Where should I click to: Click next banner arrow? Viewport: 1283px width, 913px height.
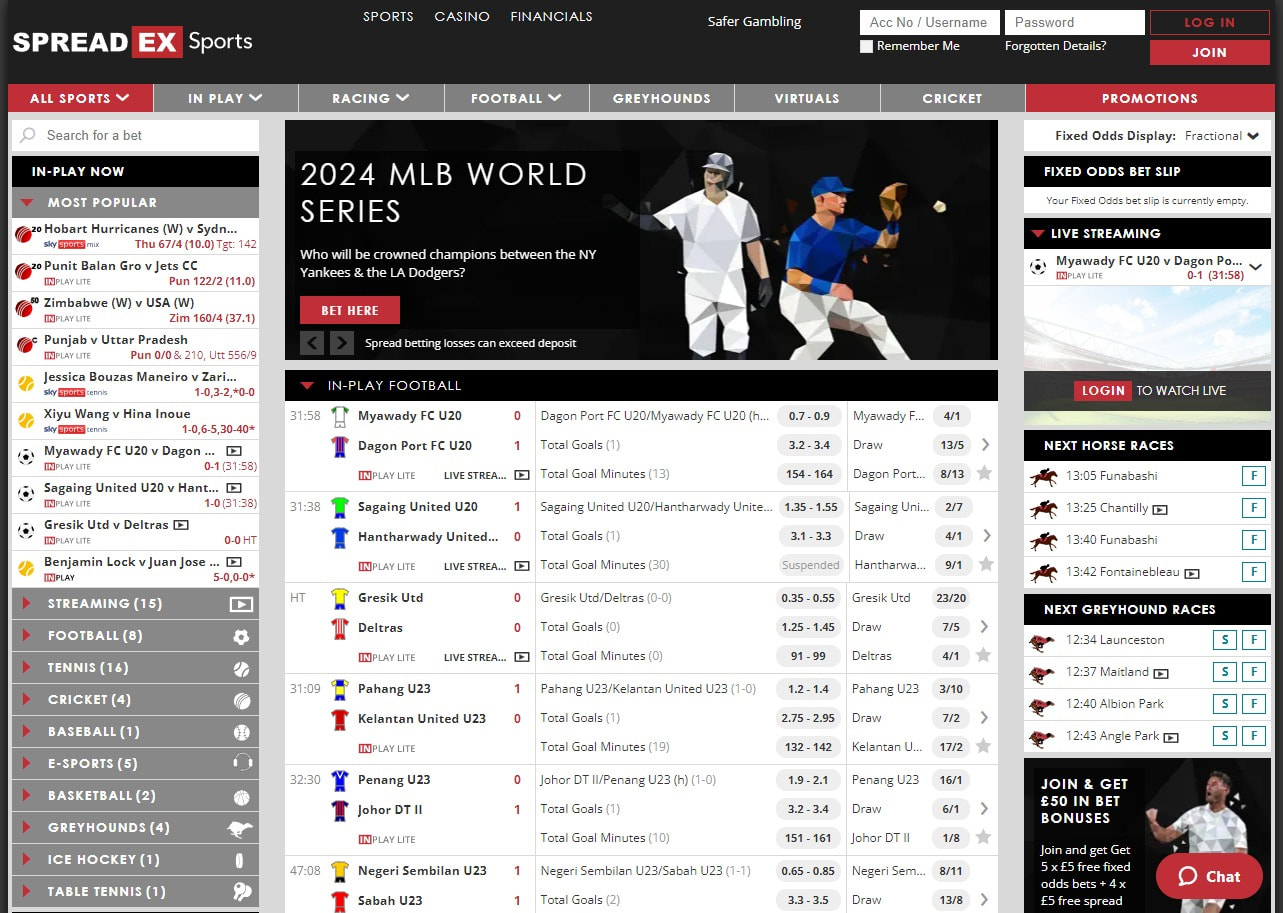click(342, 343)
